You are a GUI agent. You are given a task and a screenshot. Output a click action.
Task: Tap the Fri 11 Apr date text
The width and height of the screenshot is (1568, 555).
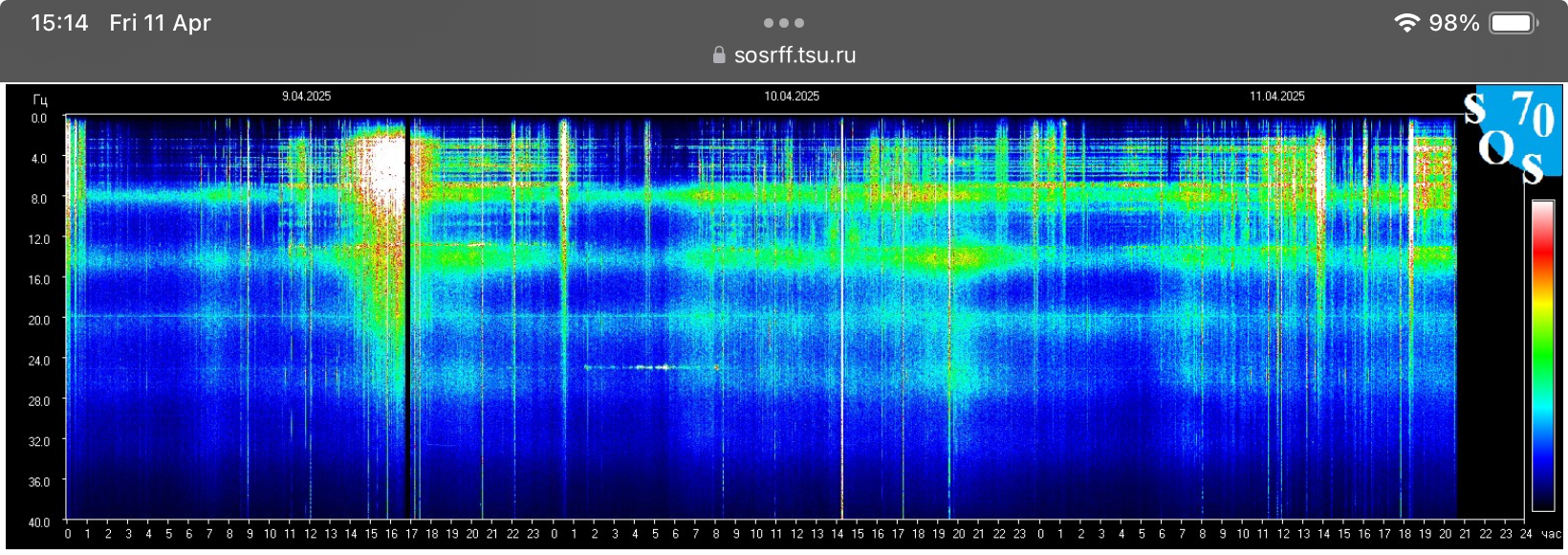160,23
